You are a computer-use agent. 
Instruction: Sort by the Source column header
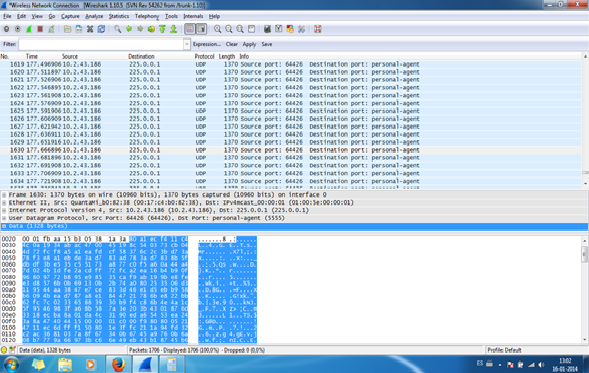pyautogui.click(x=70, y=56)
